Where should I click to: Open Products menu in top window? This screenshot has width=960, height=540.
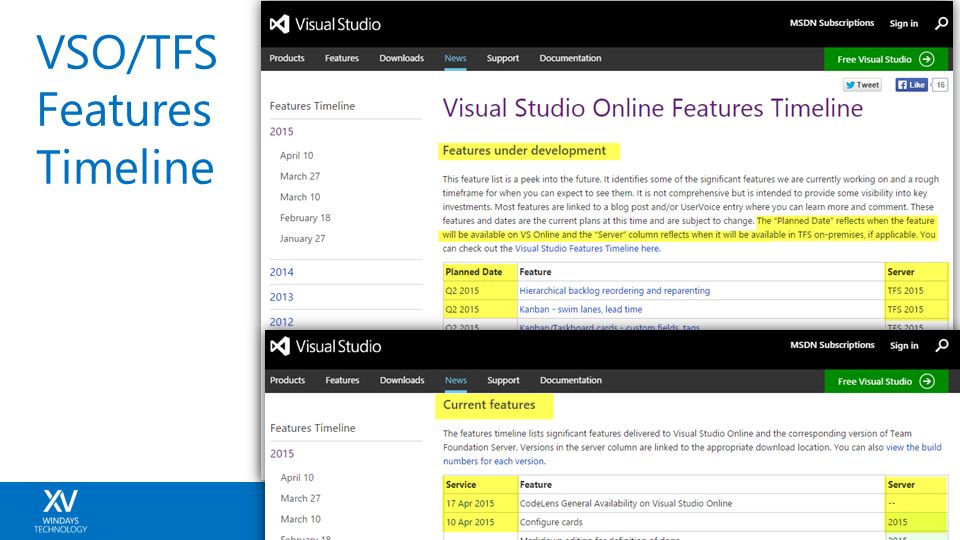(287, 58)
